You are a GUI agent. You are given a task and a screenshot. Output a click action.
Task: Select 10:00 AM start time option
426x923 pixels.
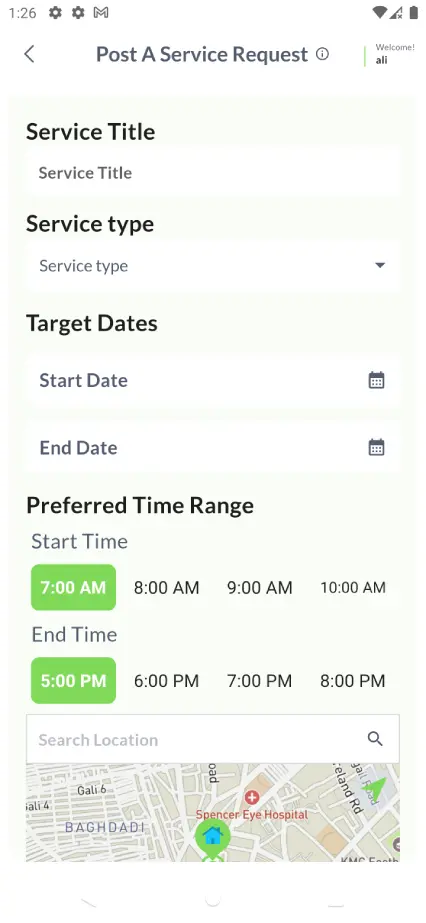[x=353, y=587]
